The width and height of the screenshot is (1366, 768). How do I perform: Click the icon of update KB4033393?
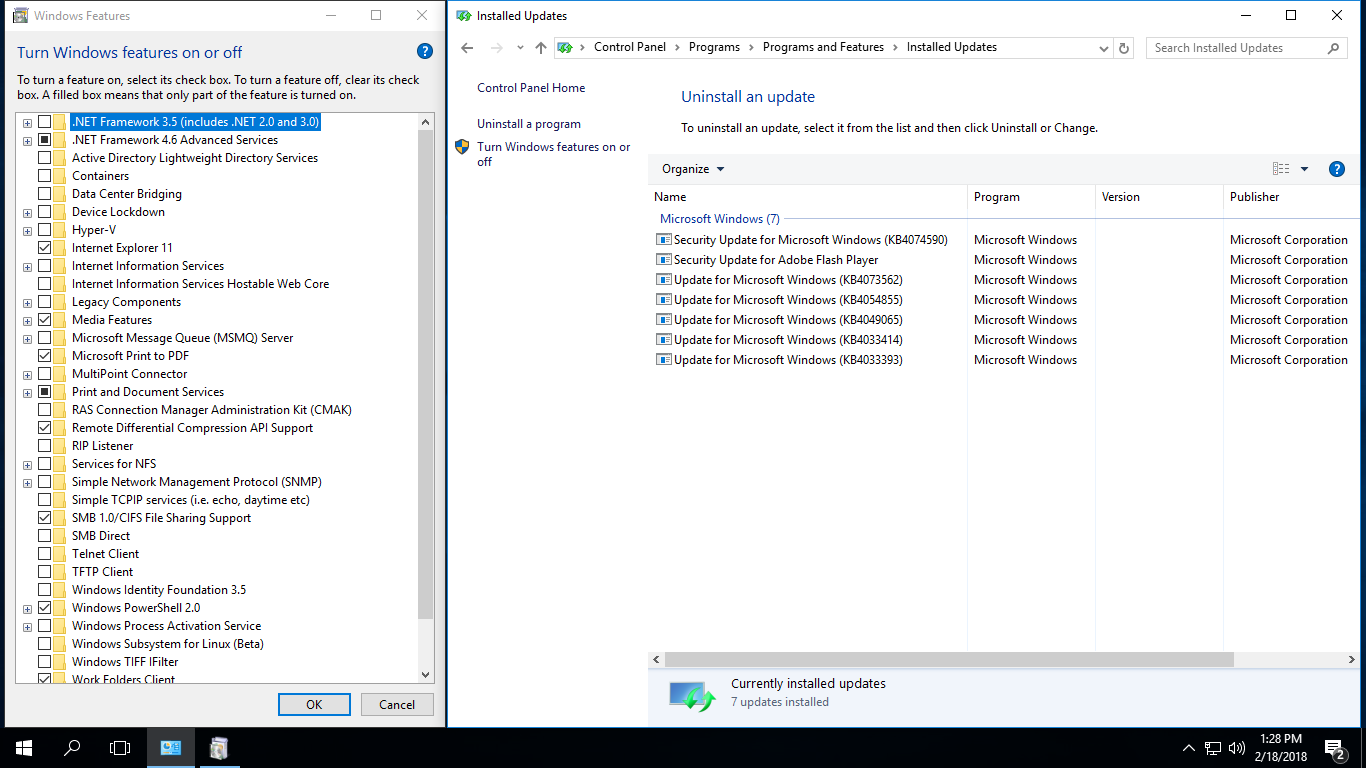pos(663,360)
